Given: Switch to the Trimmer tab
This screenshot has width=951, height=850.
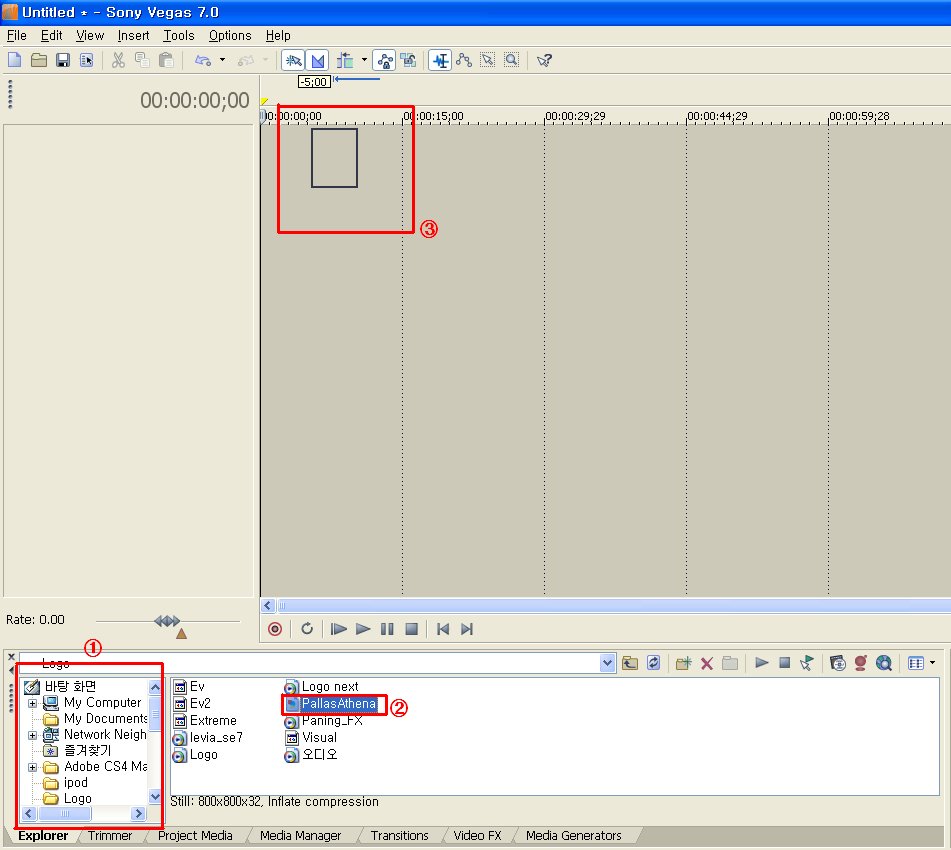Looking at the screenshot, I should [x=110, y=835].
